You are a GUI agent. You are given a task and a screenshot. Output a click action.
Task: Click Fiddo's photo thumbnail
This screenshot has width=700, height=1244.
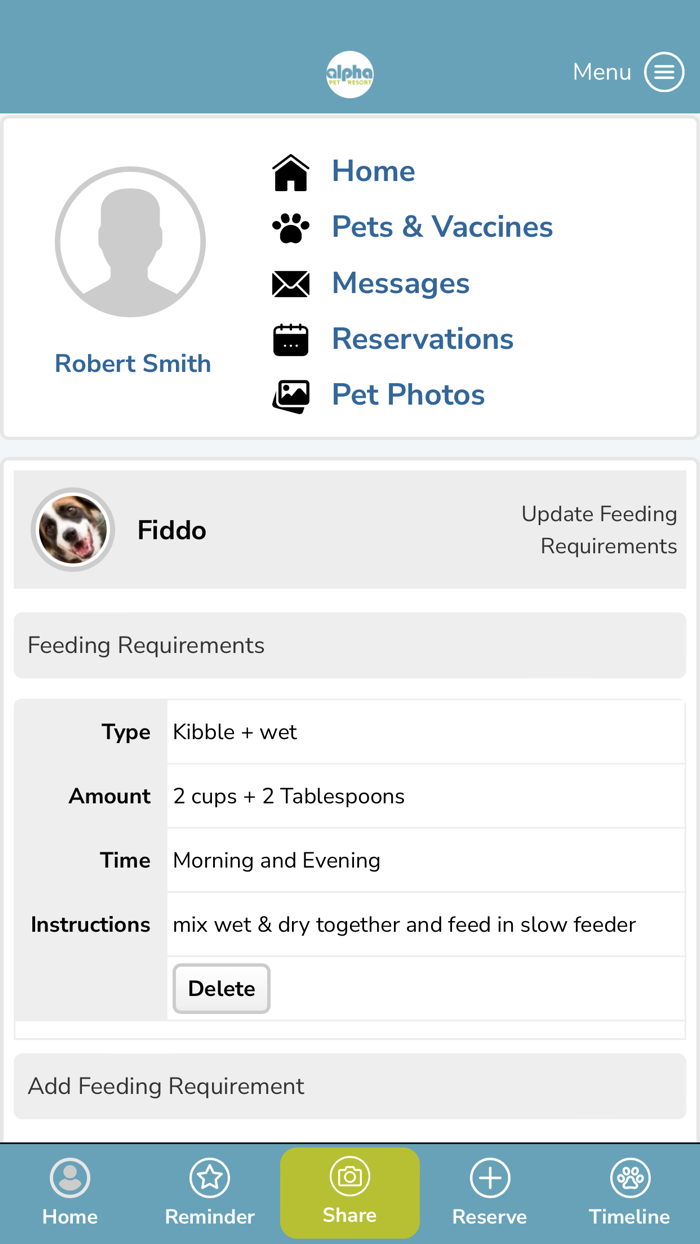pos(73,529)
